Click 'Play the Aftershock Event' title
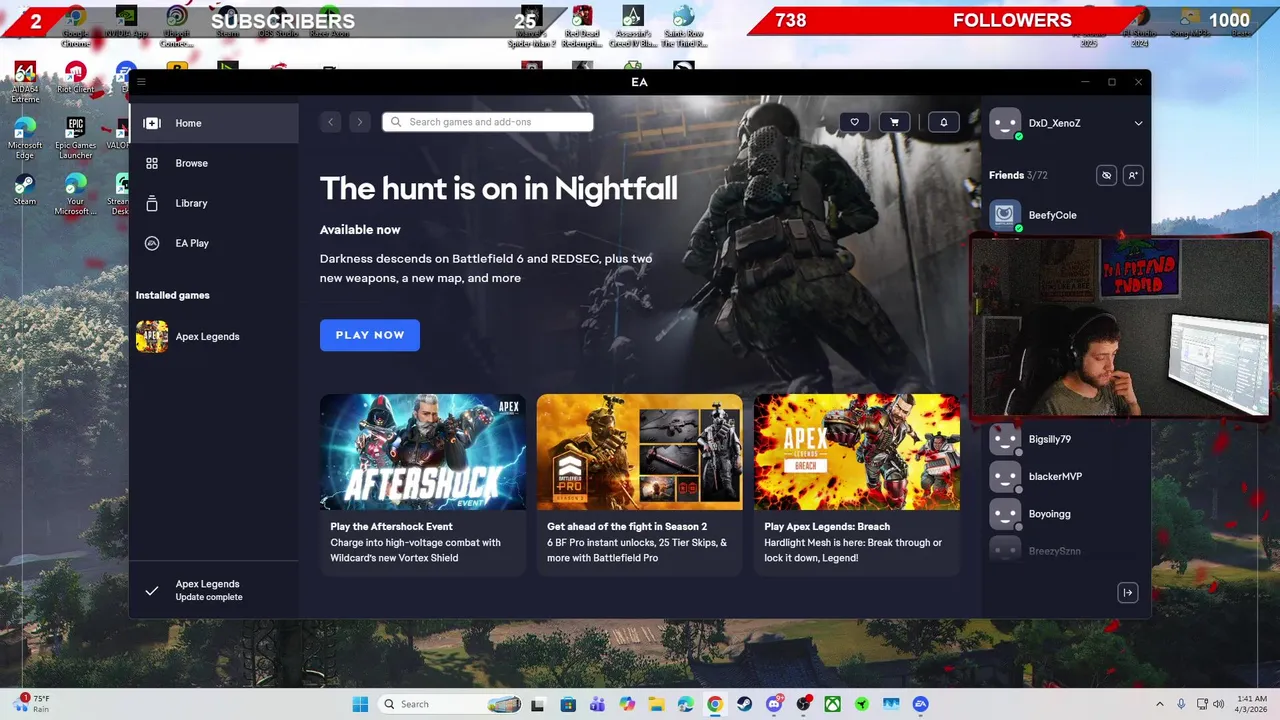1280x720 pixels. point(391,526)
